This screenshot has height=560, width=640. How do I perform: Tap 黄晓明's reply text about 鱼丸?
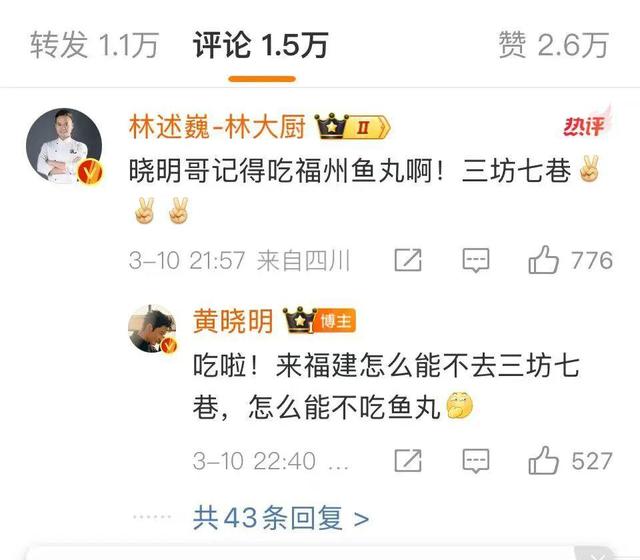[x=386, y=386]
